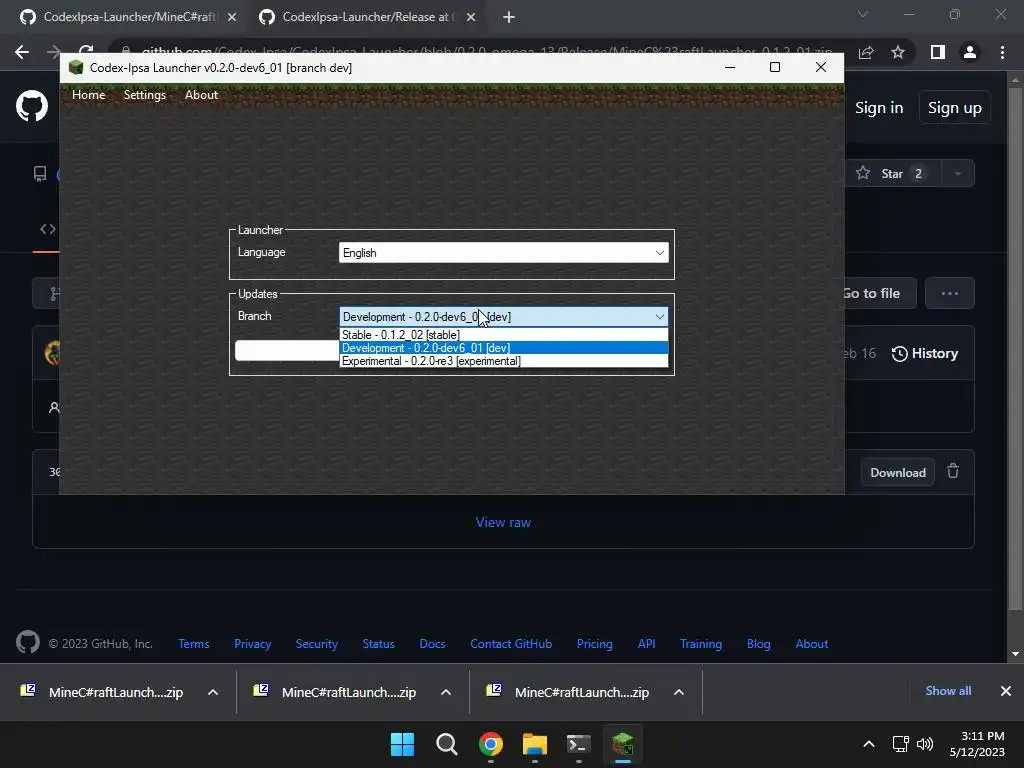The width and height of the screenshot is (1024, 768).
Task: Open API link in footer
Action: pyautogui.click(x=647, y=644)
